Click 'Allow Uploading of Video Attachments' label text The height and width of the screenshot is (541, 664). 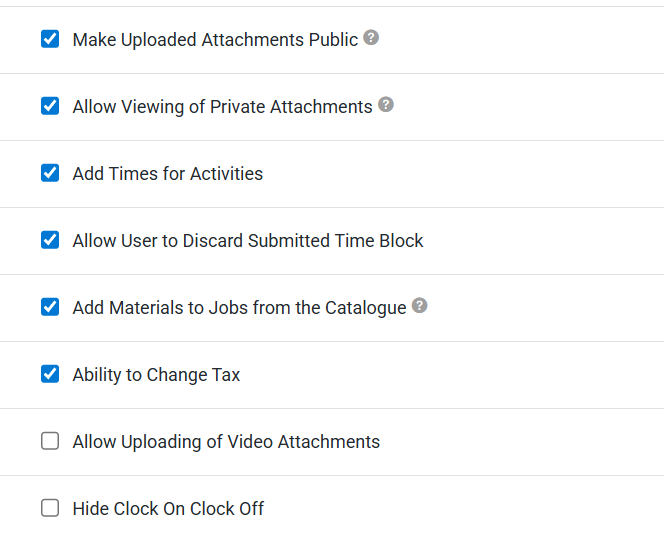[226, 442]
